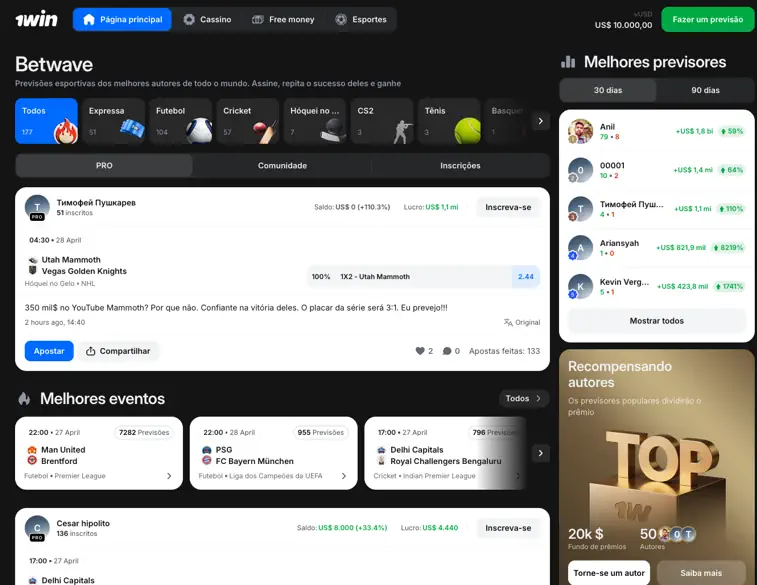Filter by Cricket category

point(248,121)
